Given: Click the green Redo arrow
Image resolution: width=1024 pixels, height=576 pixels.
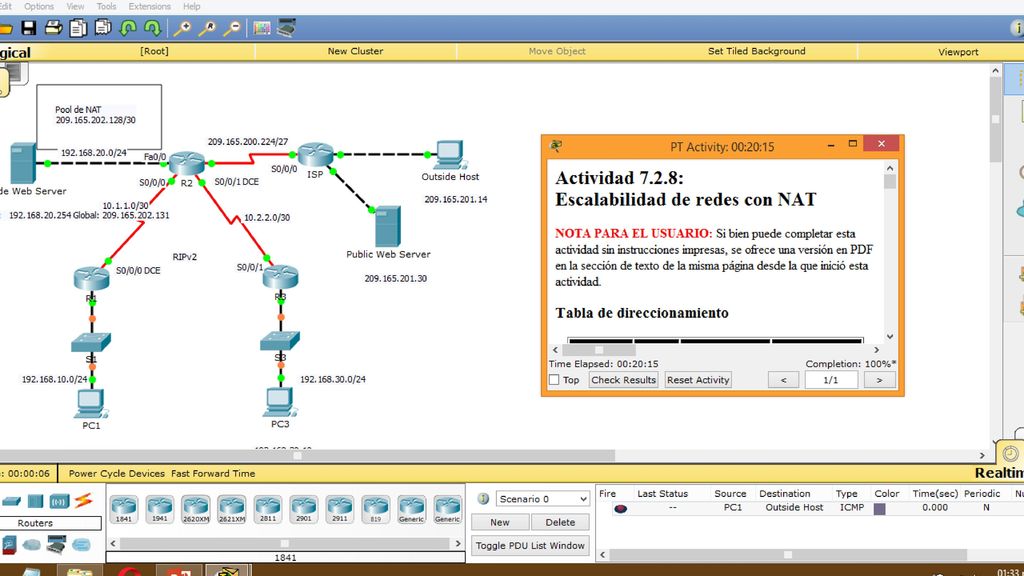Looking at the screenshot, I should [153, 28].
